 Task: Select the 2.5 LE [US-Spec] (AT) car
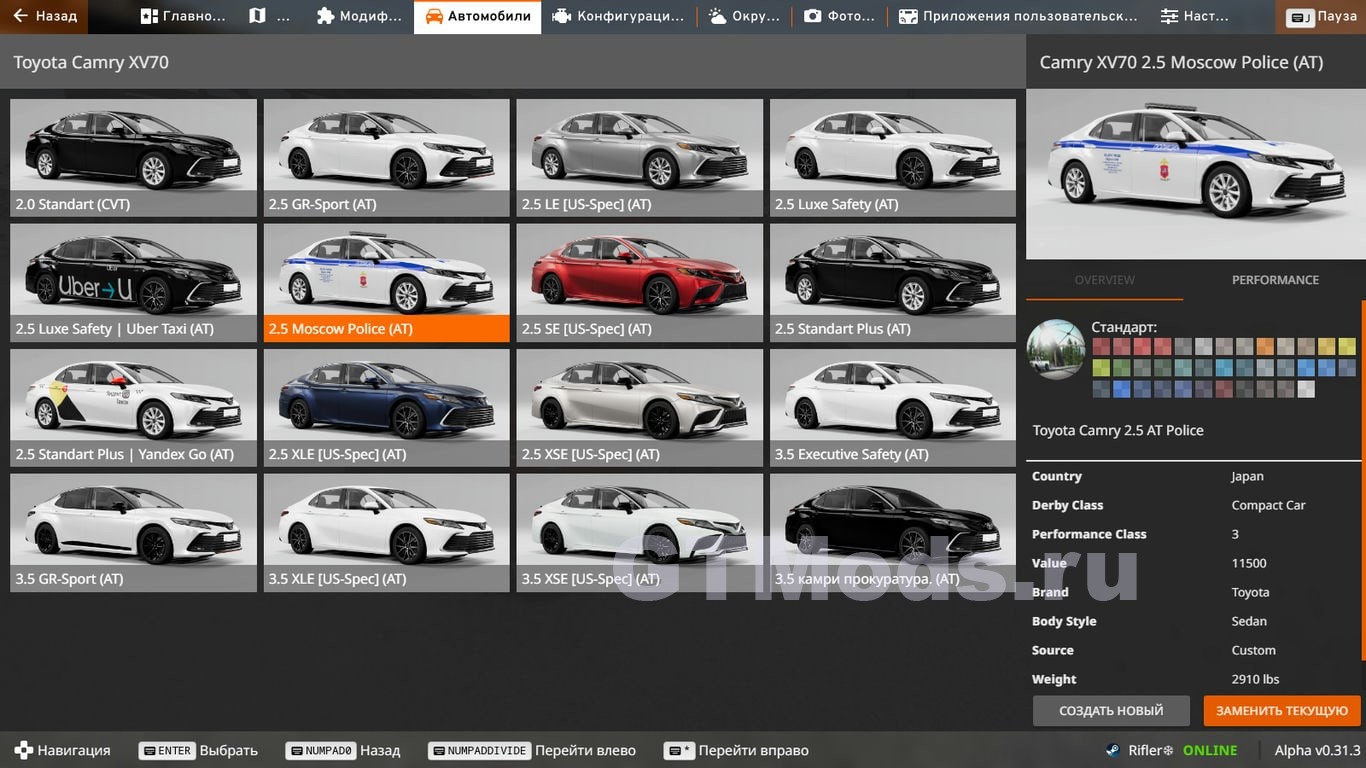point(639,157)
